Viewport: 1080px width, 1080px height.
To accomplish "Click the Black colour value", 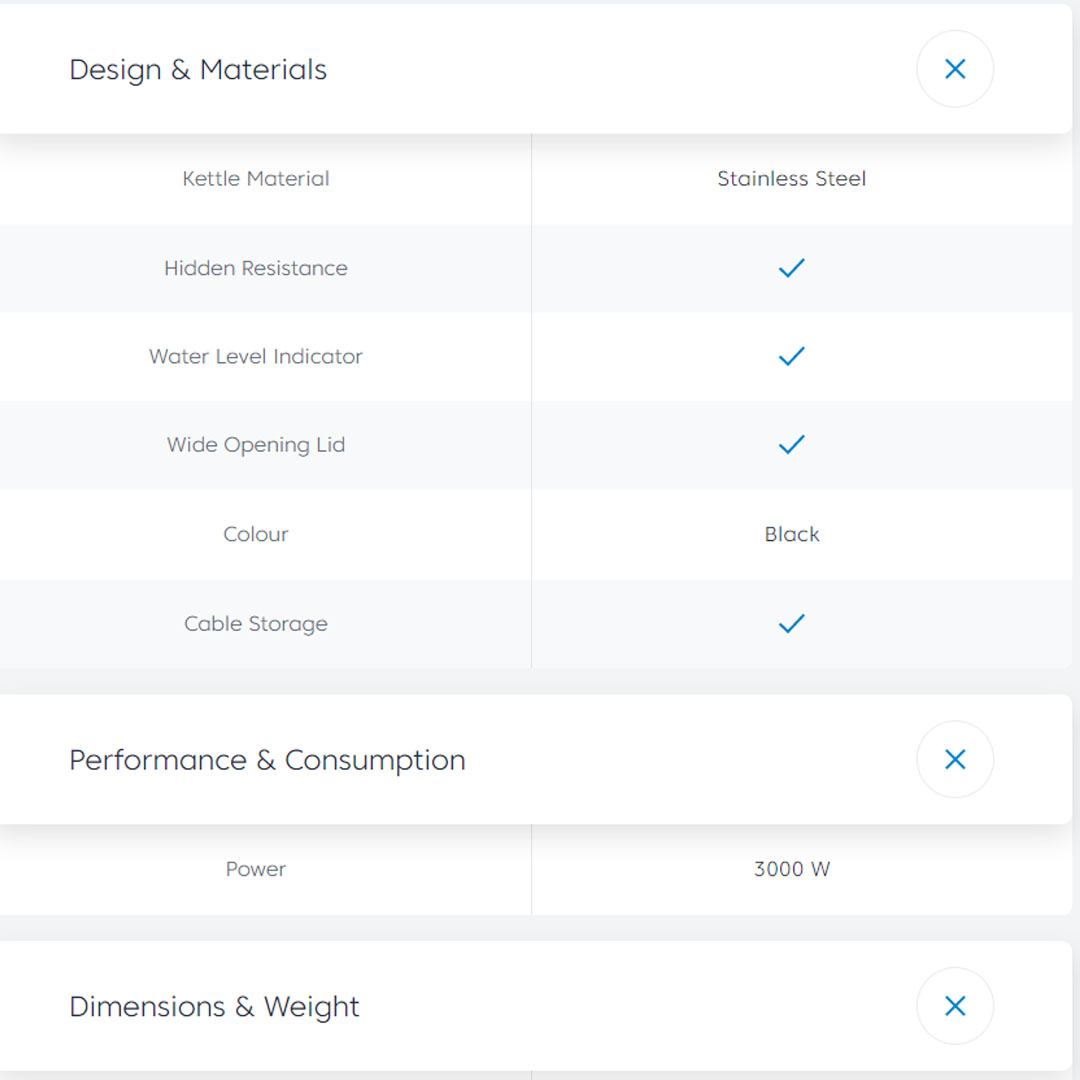I will click(x=792, y=534).
